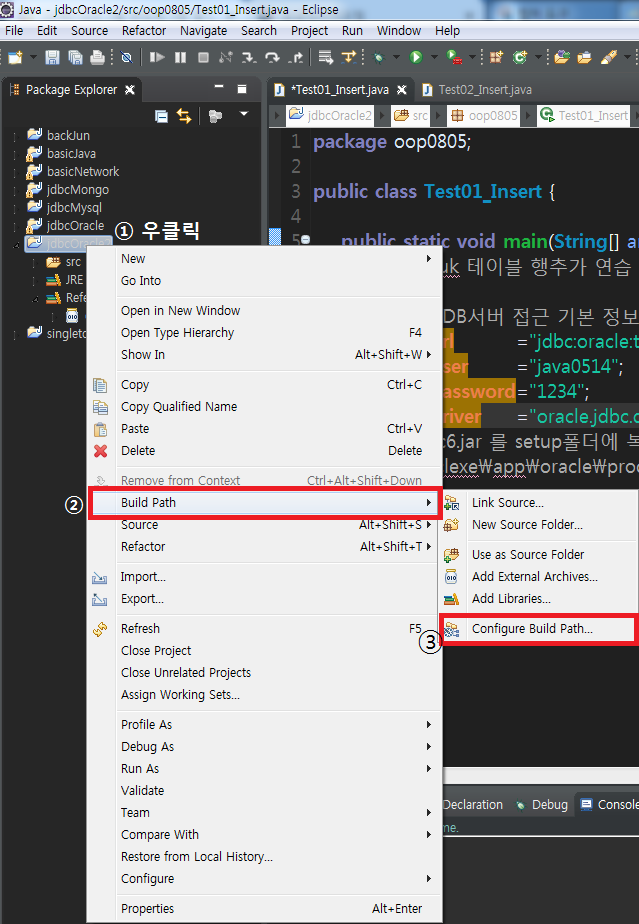This screenshot has width=639, height=924.
Task: Maximize the Package Explorer panel
Action: point(242,89)
